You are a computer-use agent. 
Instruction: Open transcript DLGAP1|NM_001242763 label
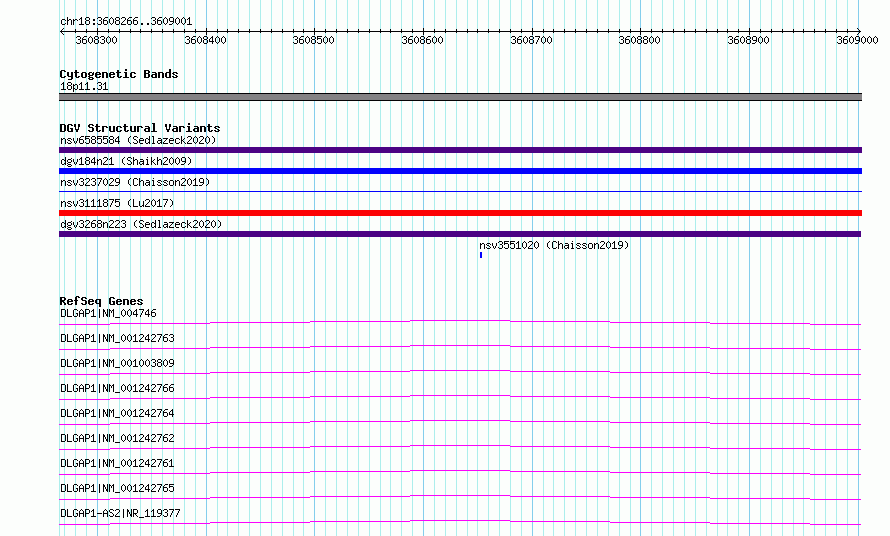[117, 338]
